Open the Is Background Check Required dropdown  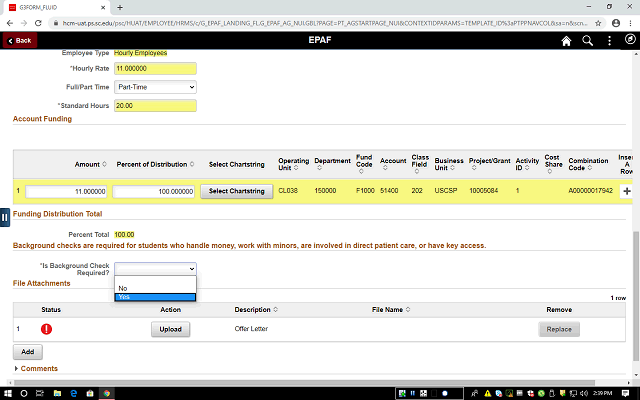pos(155,269)
